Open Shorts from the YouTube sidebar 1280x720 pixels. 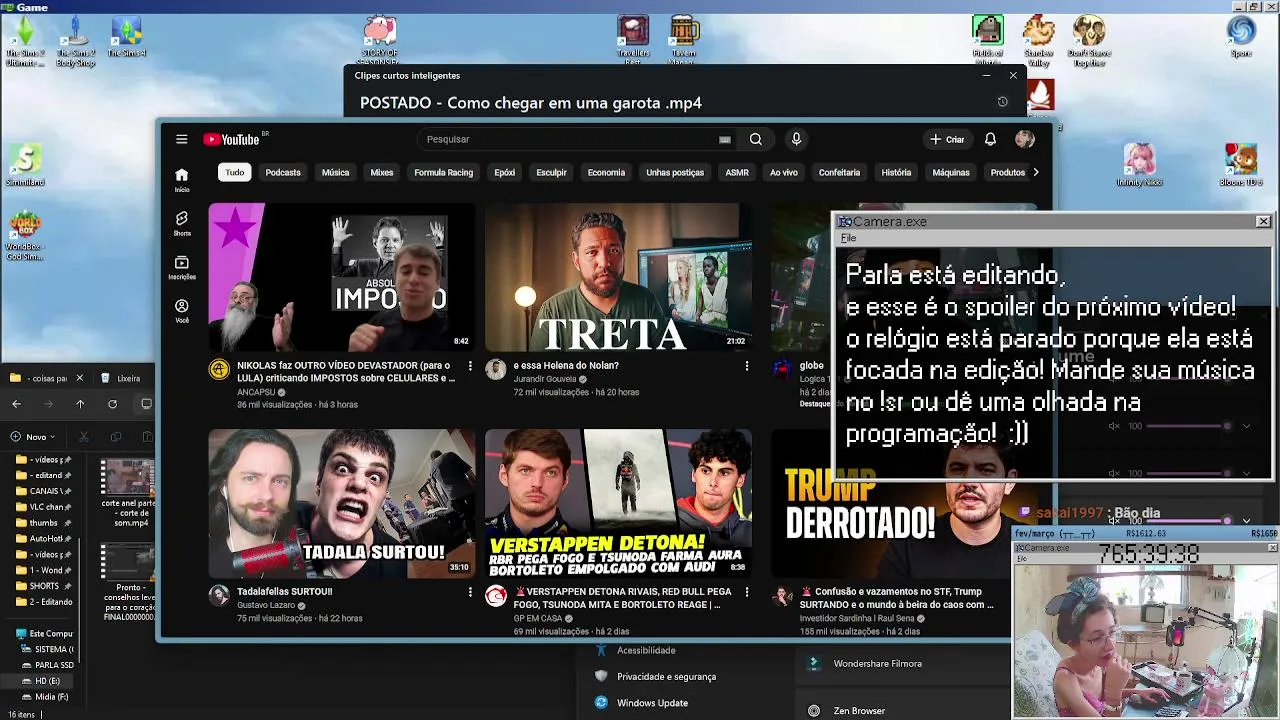[x=182, y=223]
